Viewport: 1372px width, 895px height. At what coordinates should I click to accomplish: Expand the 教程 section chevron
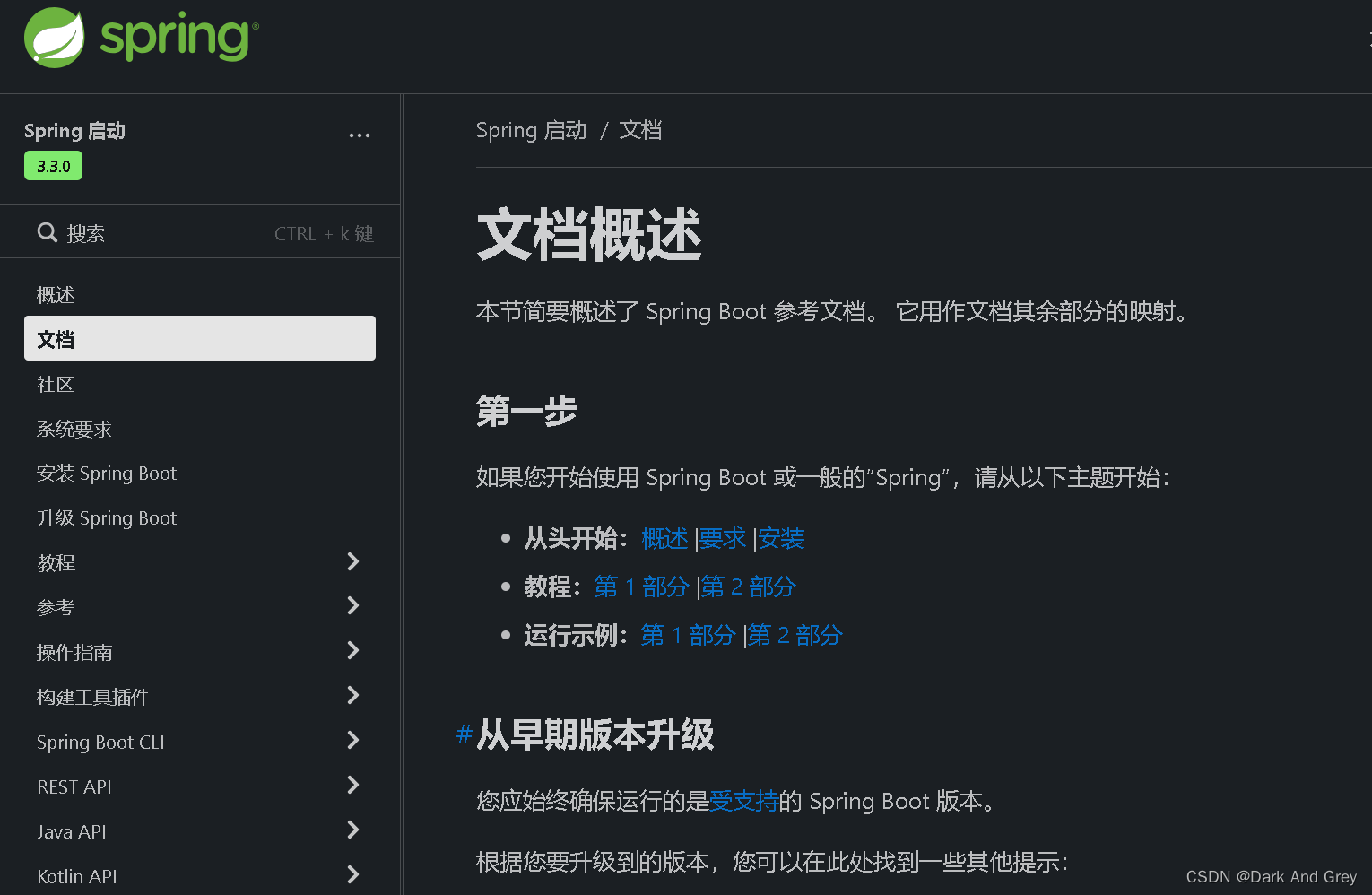click(353, 561)
